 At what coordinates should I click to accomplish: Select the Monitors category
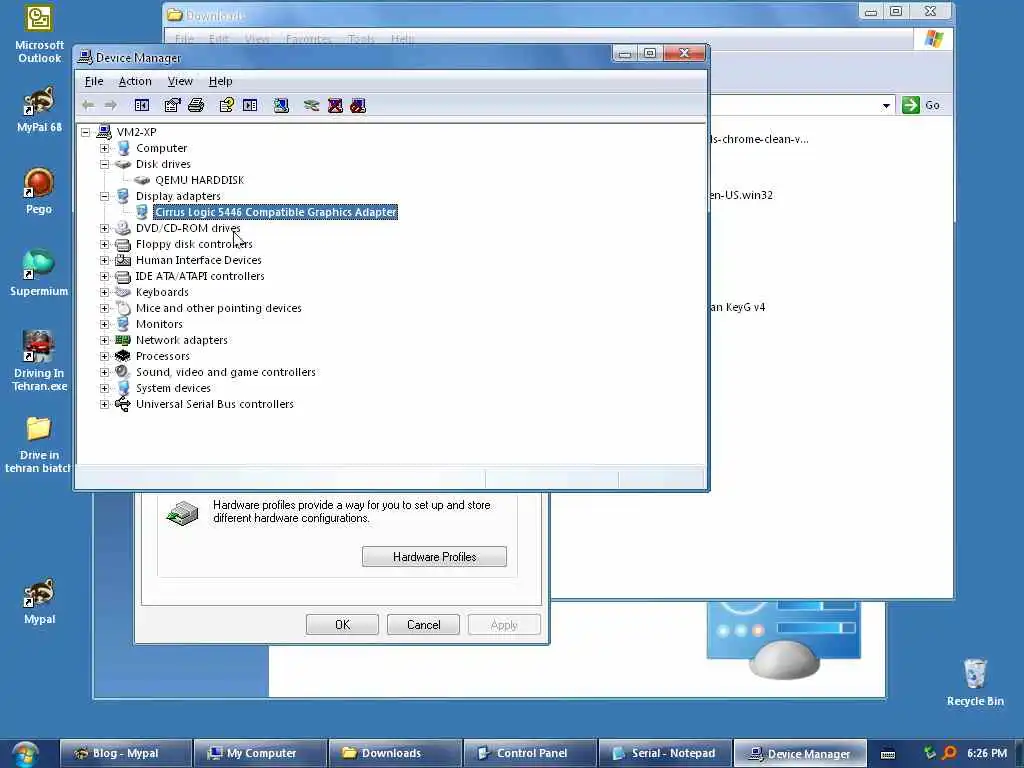pyautogui.click(x=159, y=324)
